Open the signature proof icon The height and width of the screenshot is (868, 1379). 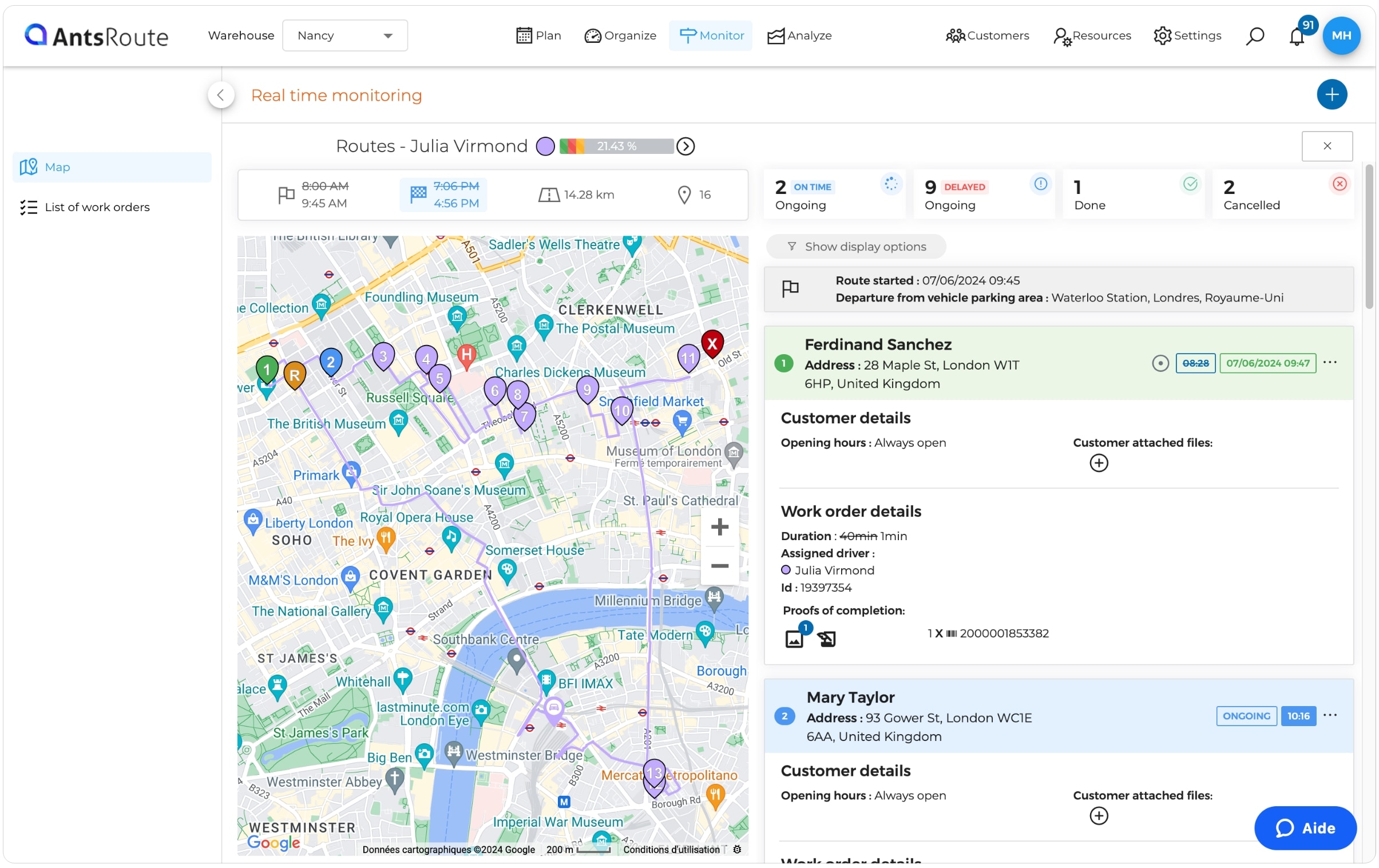coord(826,639)
